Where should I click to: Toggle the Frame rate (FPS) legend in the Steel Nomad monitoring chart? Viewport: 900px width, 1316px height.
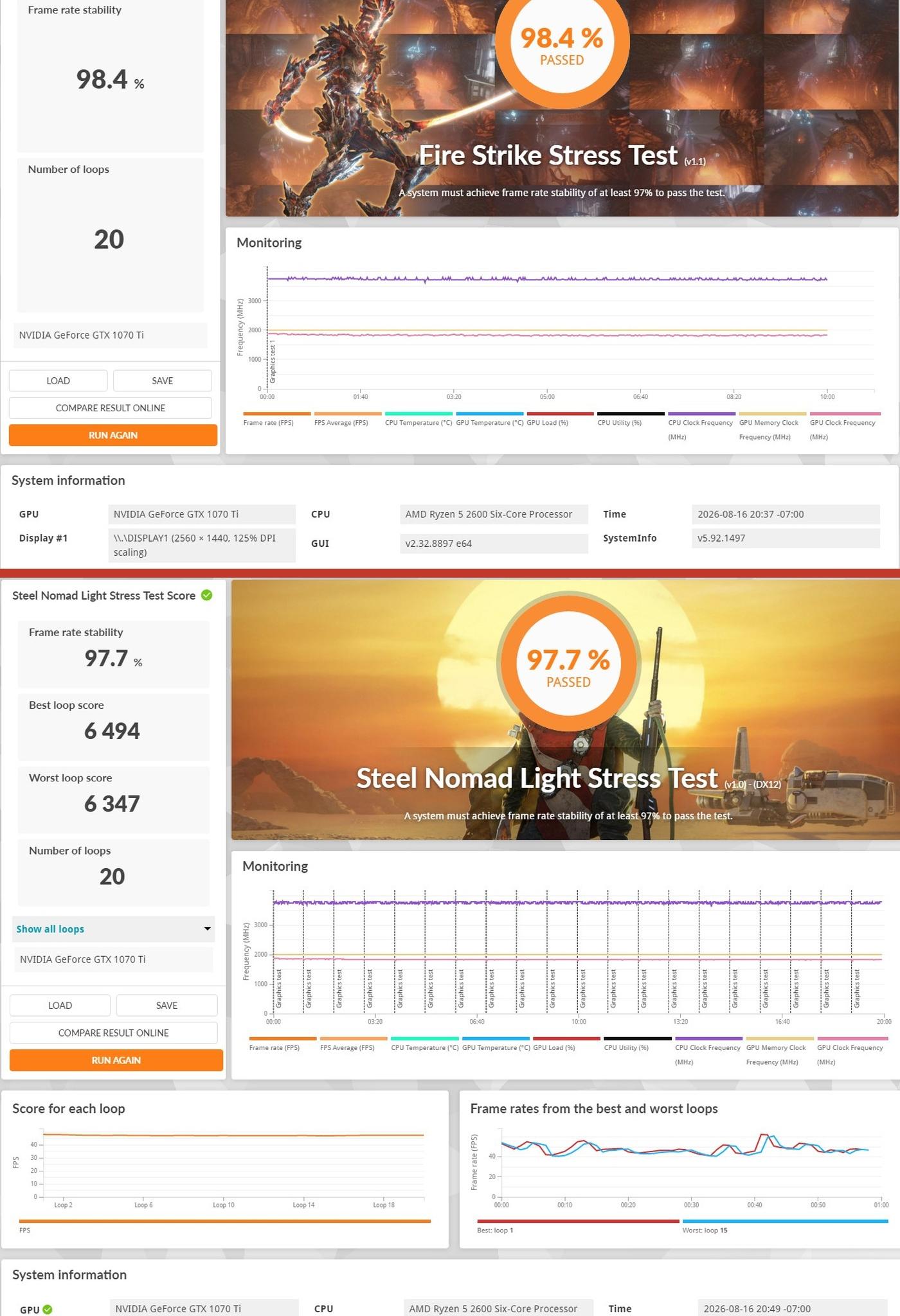(282, 1044)
